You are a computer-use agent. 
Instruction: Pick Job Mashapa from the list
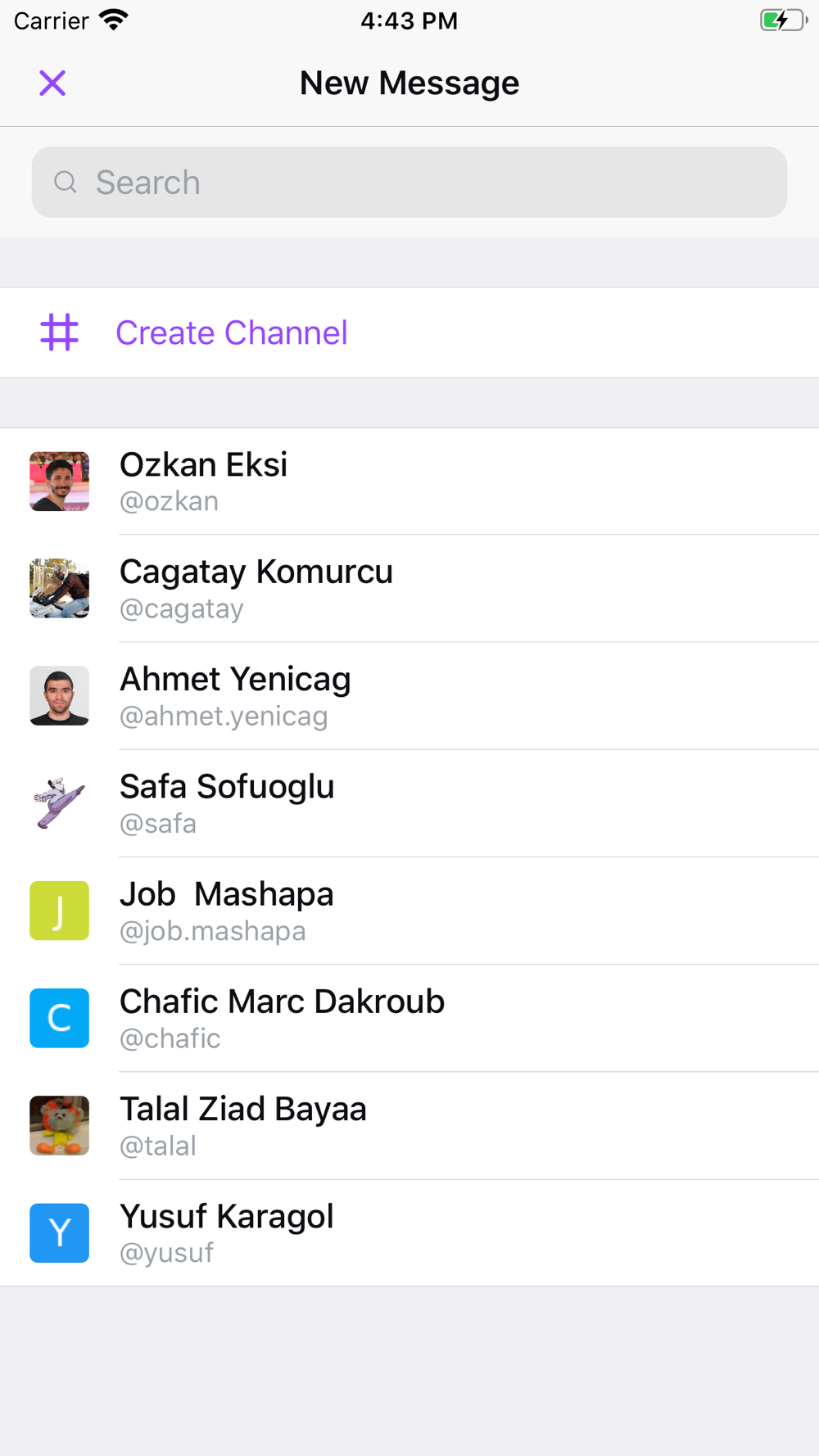point(409,911)
